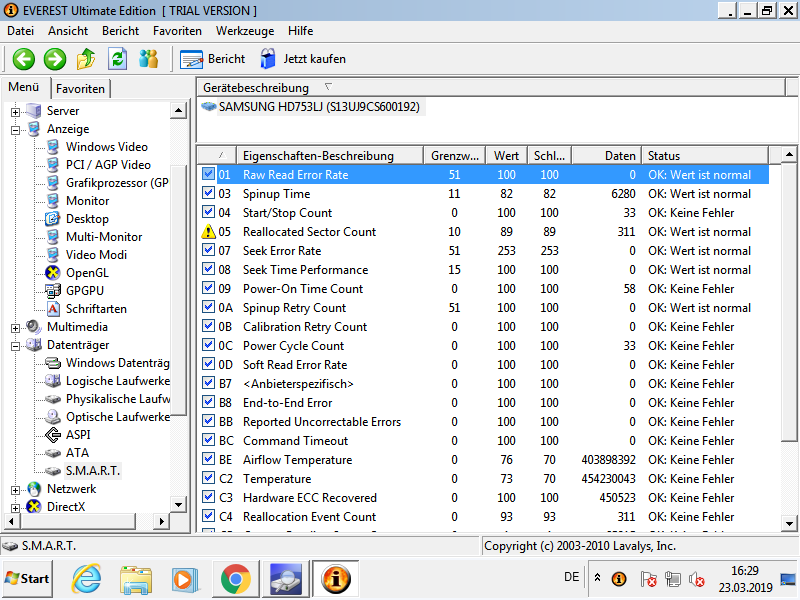Viewport: 800px width, 600px height.
Task: Open the Bericht menu
Action: pos(120,31)
